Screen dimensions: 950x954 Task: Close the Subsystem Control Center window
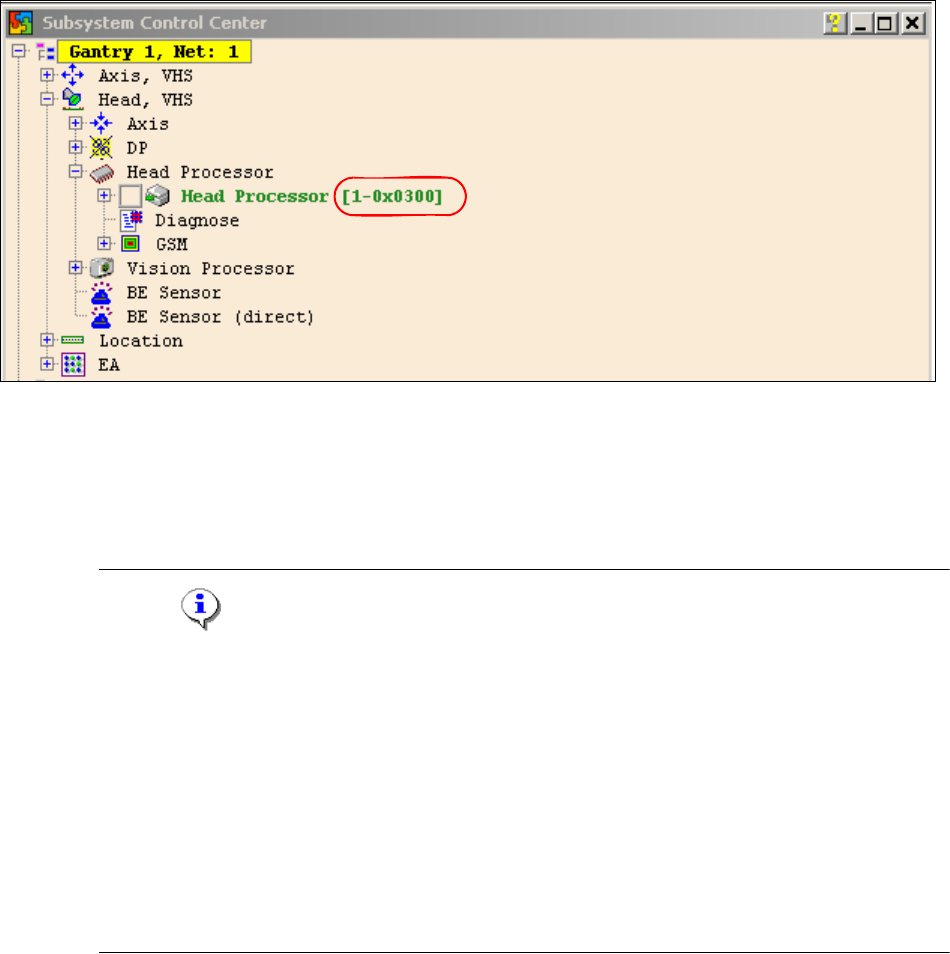coord(913,24)
